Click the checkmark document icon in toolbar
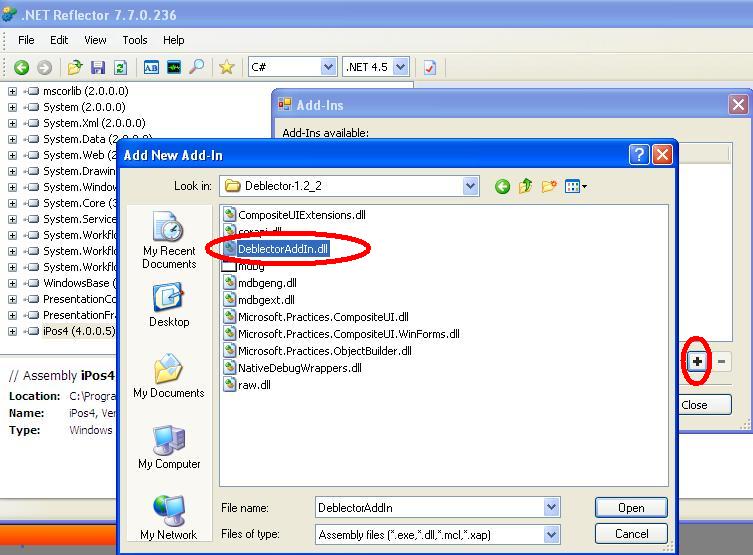 (x=430, y=67)
